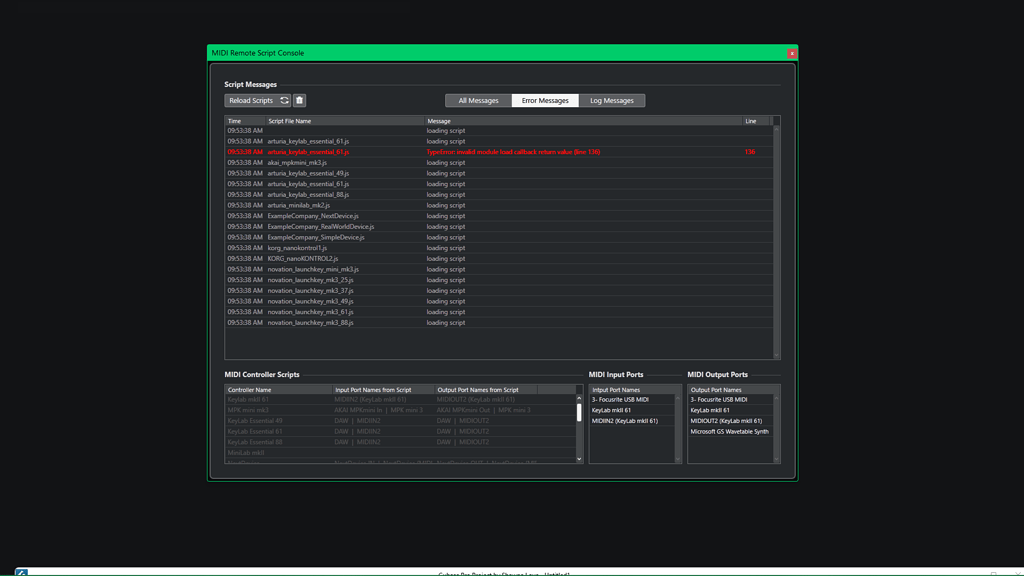The image size is (1024, 576).
Task: Switch to the Log Messages tab
Action: (x=612, y=100)
